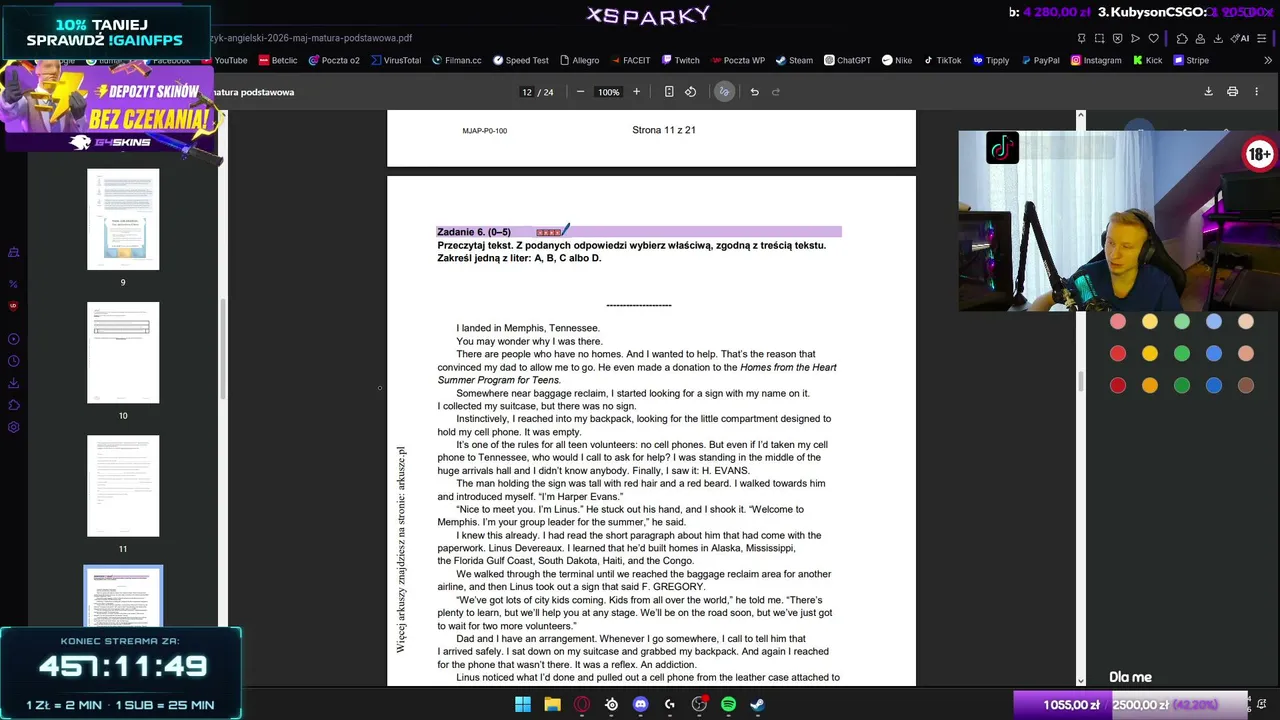
Task: Zoom out the PDF with minus button
Action: pos(580,92)
